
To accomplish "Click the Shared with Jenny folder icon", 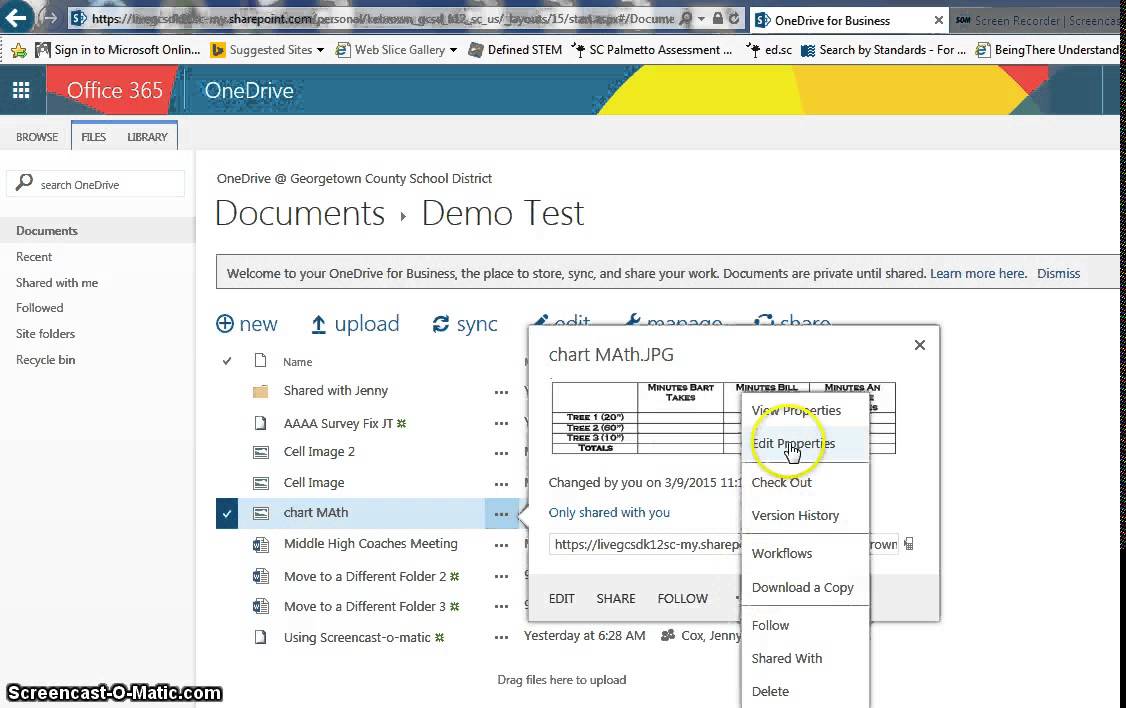I will (x=261, y=391).
